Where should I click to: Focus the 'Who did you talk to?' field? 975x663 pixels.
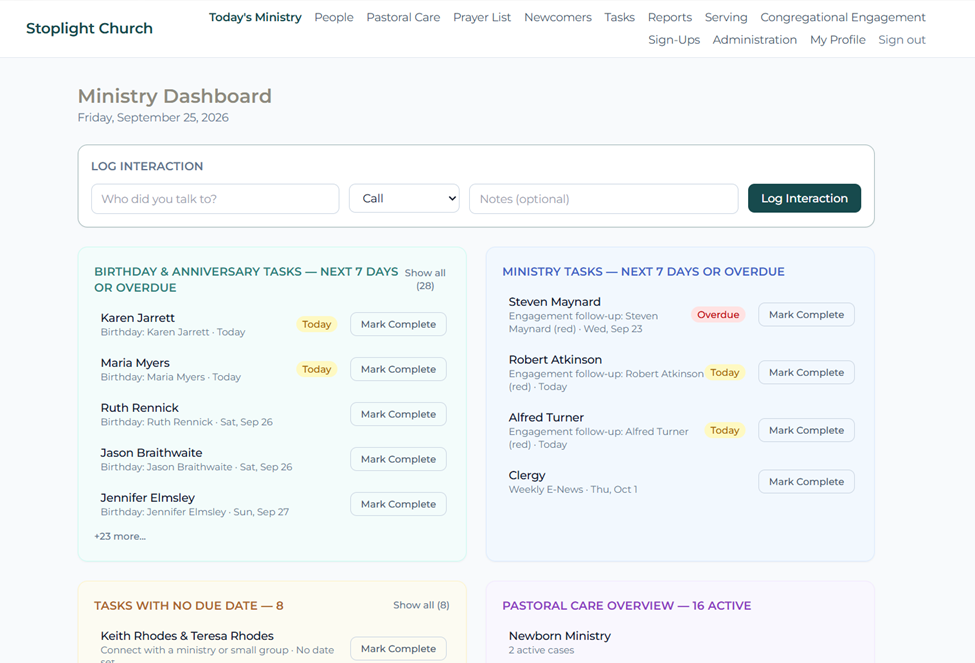pos(215,198)
